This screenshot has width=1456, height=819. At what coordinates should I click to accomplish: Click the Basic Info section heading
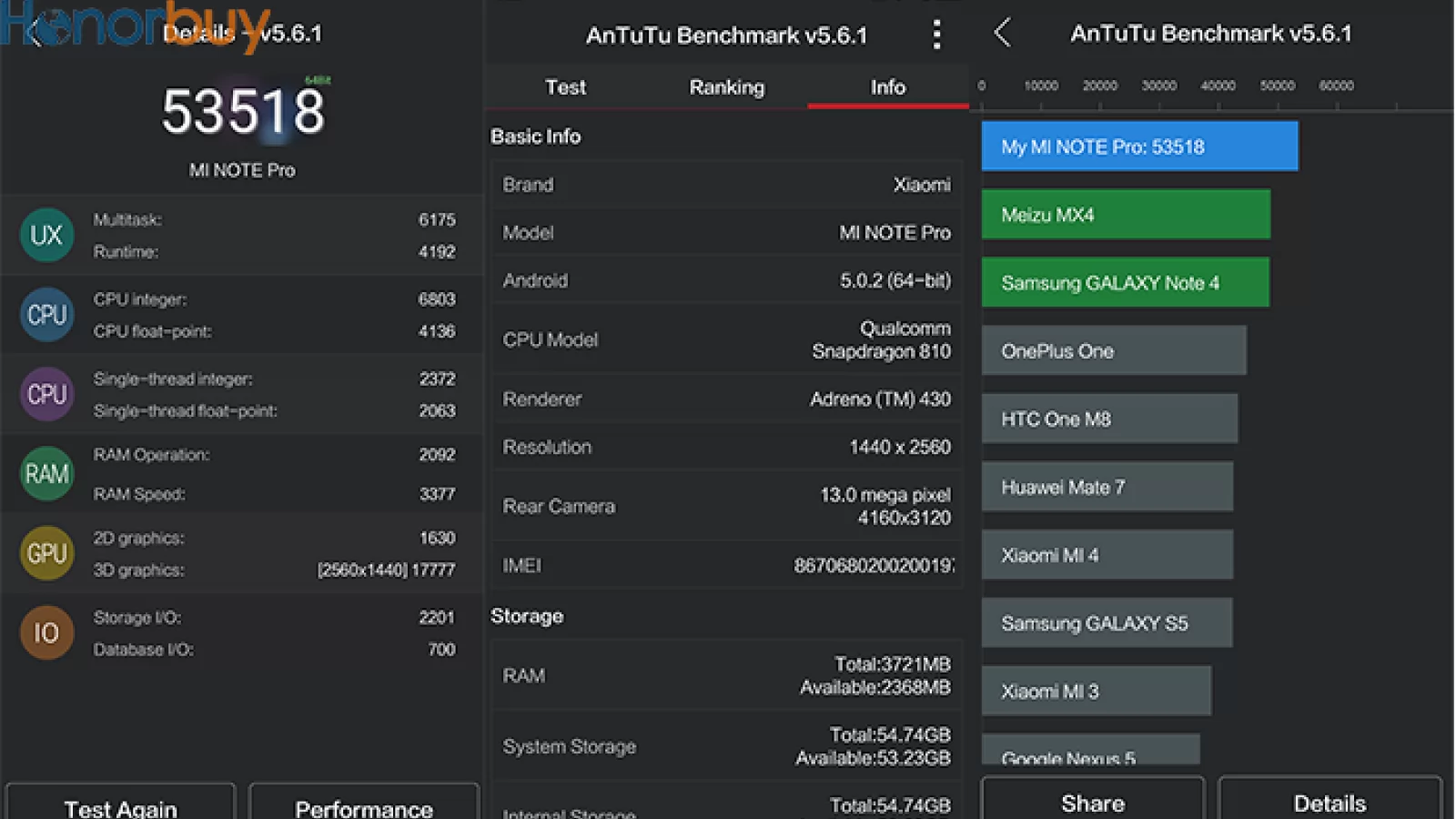(535, 136)
